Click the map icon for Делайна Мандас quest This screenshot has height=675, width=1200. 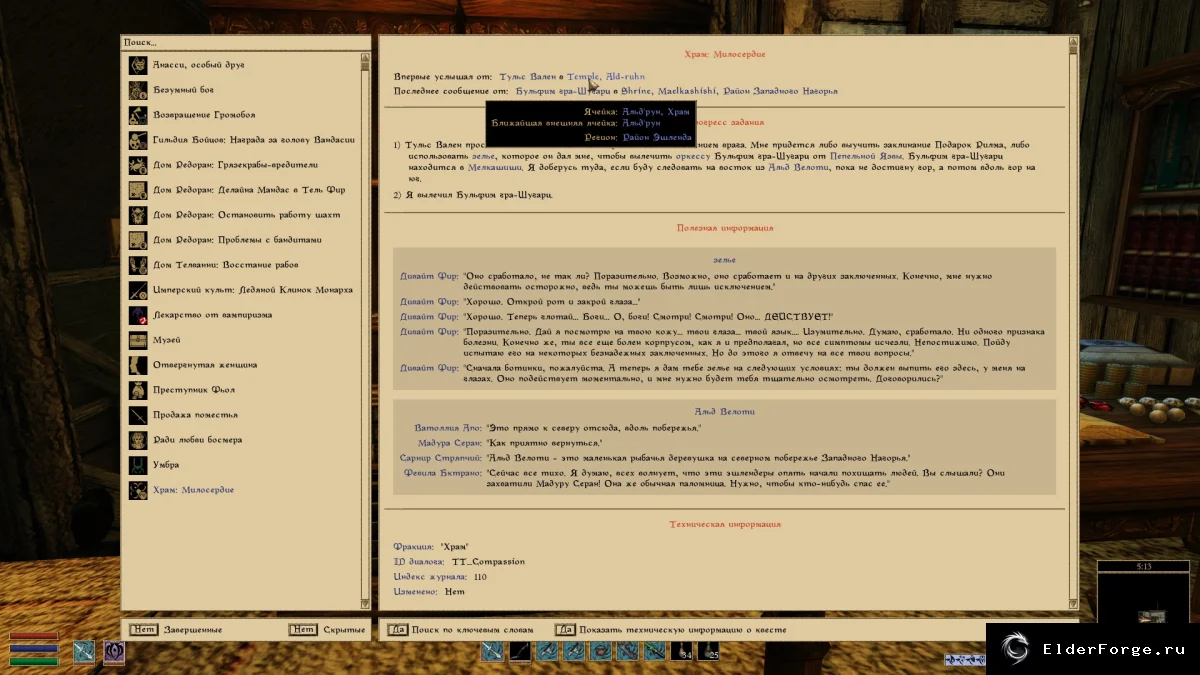(x=138, y=190)
